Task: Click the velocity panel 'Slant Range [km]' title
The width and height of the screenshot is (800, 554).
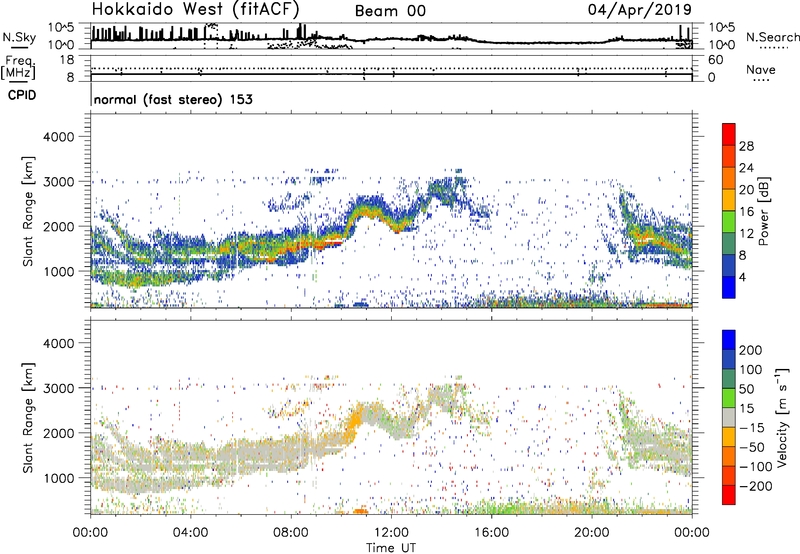Action: click(29, 418)
